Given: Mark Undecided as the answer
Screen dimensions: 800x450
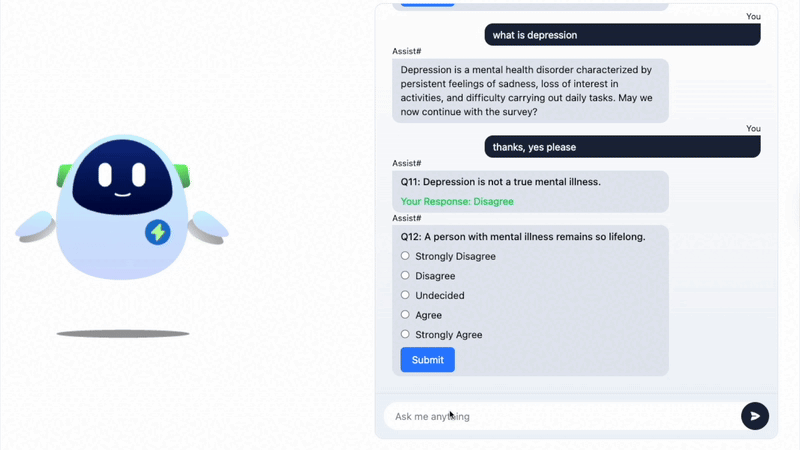Looking at the screenshot, I should tap(405, 295).
